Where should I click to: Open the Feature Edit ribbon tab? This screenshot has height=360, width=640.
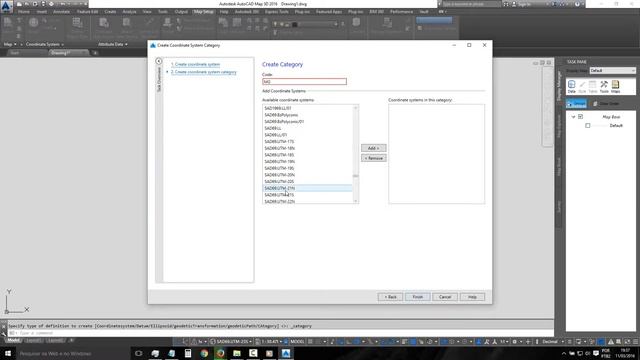[x=87, y=12]
